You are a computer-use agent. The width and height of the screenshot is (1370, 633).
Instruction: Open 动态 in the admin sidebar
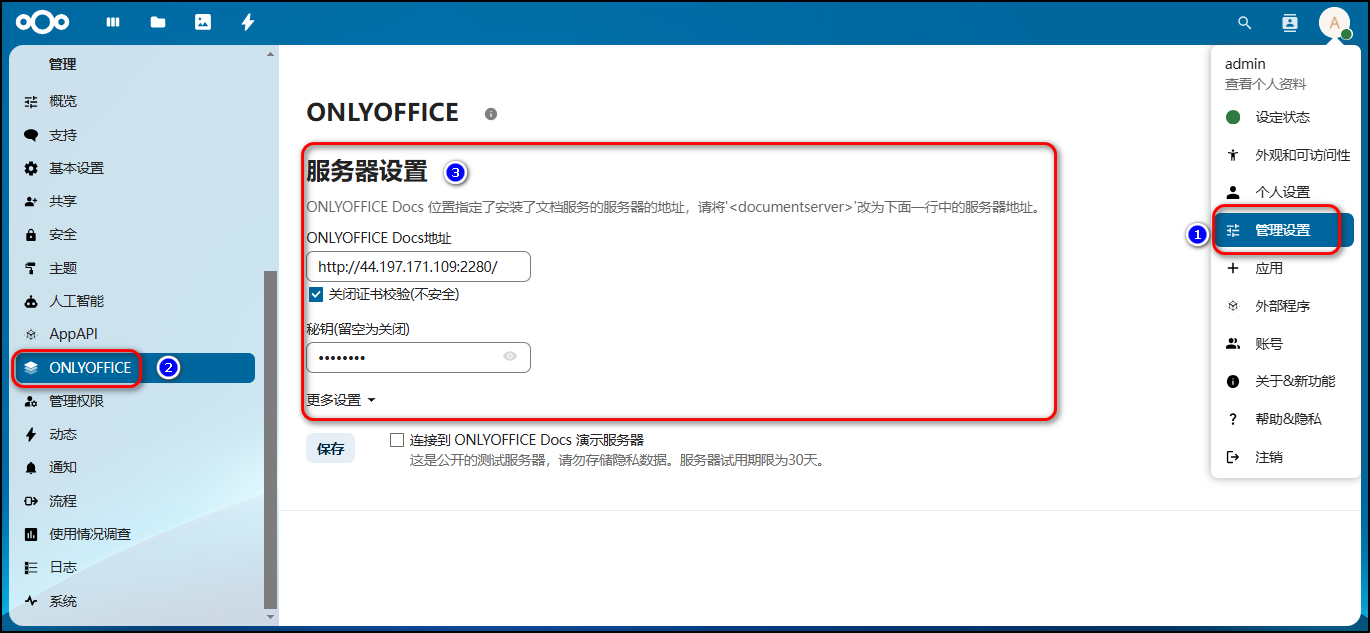(135, 434)
